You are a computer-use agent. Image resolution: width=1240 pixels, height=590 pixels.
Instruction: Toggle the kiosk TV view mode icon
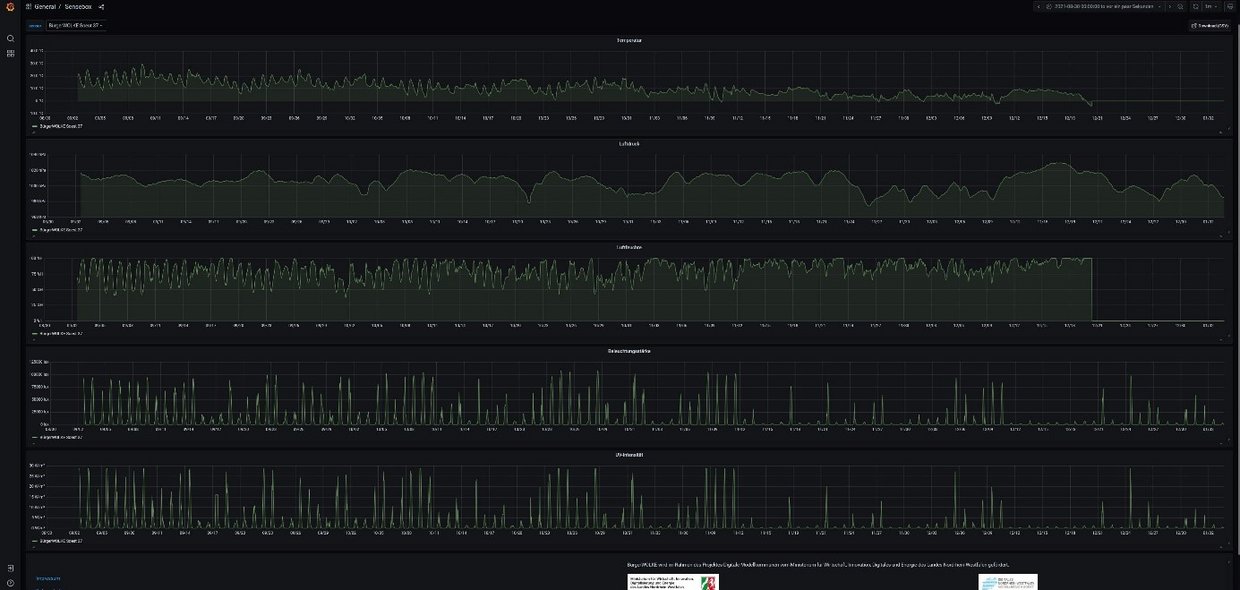click(x=1231, y=7)
